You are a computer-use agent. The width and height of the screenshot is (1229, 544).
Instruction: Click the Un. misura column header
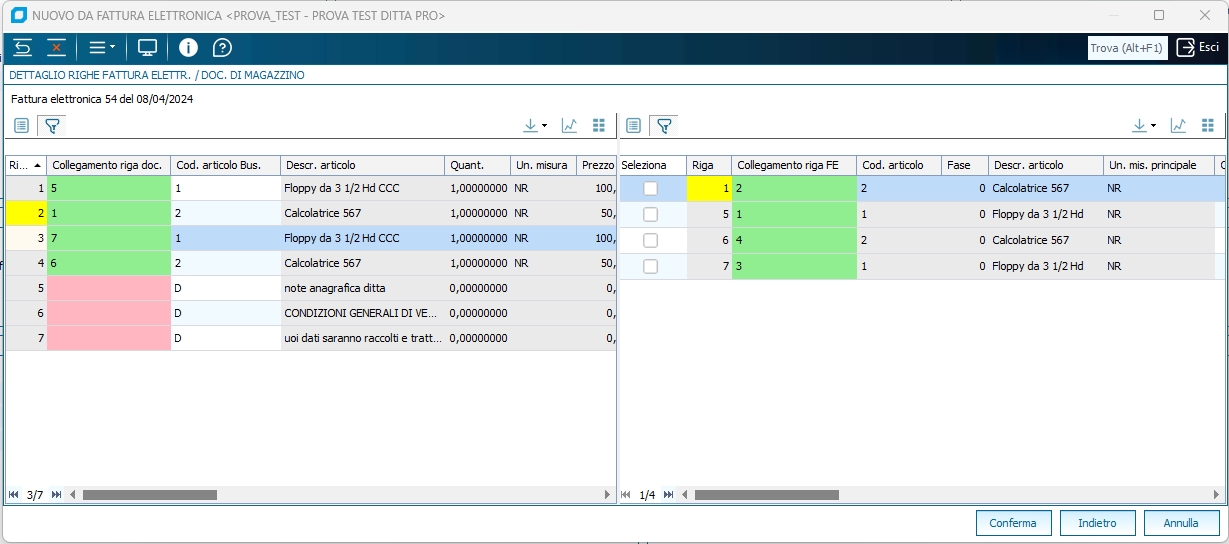[543, 165]
